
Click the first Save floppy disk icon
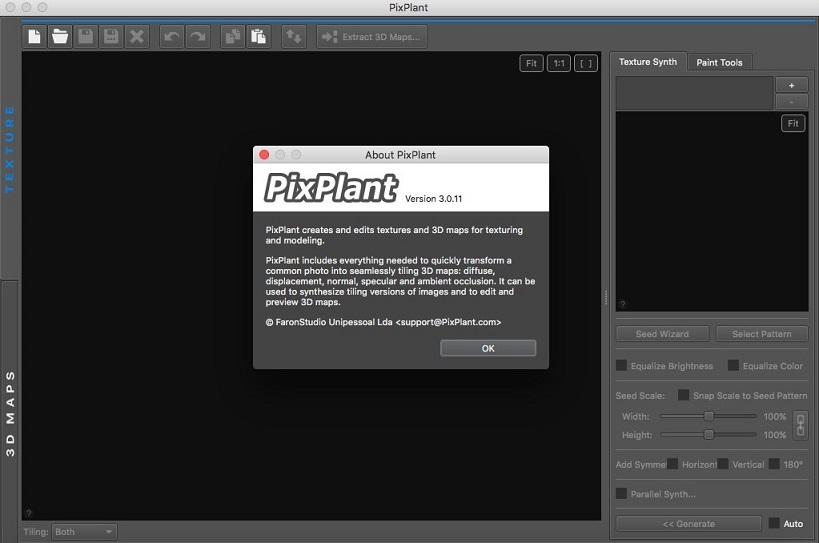click(86, 37)
